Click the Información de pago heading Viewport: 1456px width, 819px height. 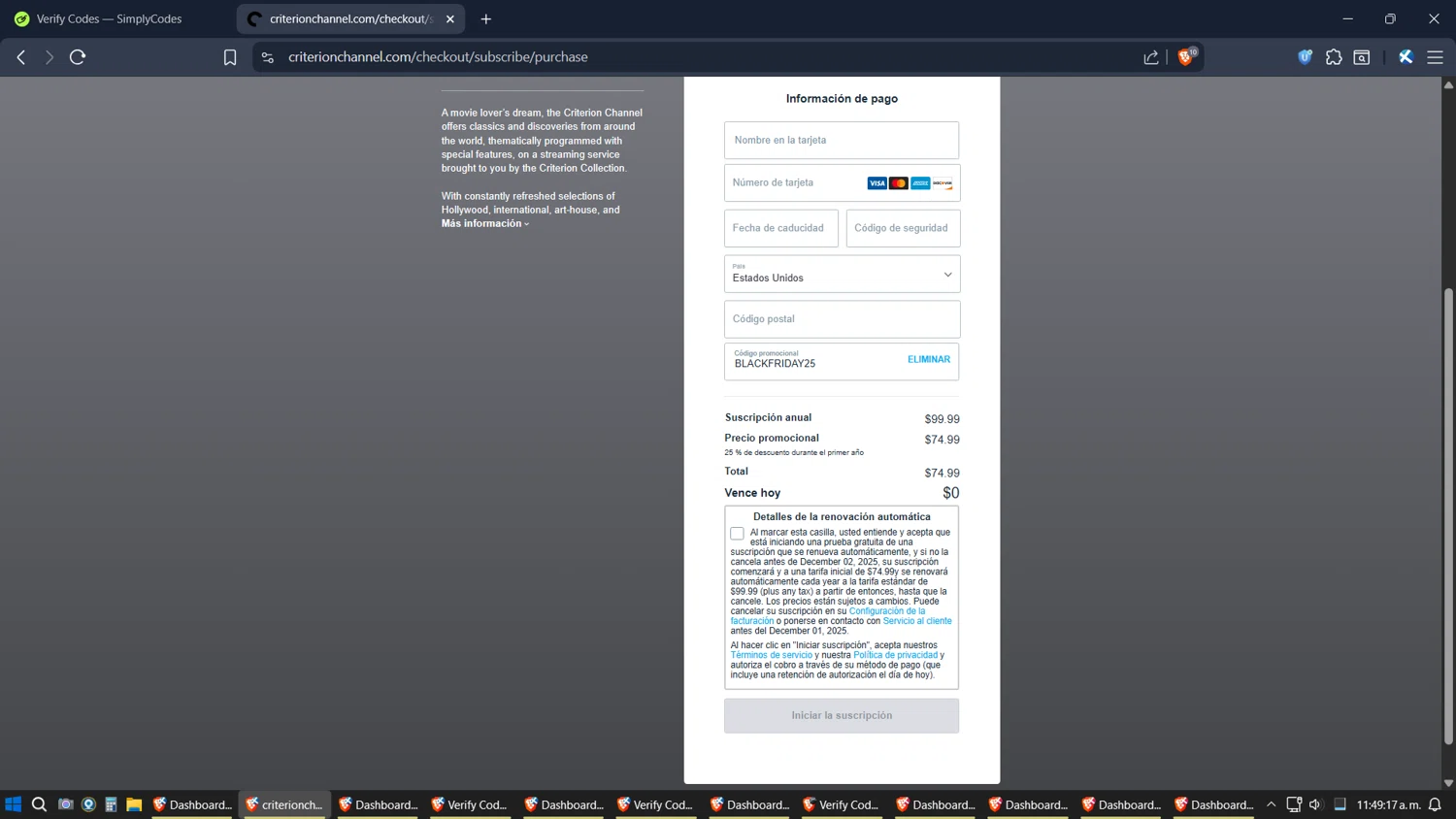[842, 98]
